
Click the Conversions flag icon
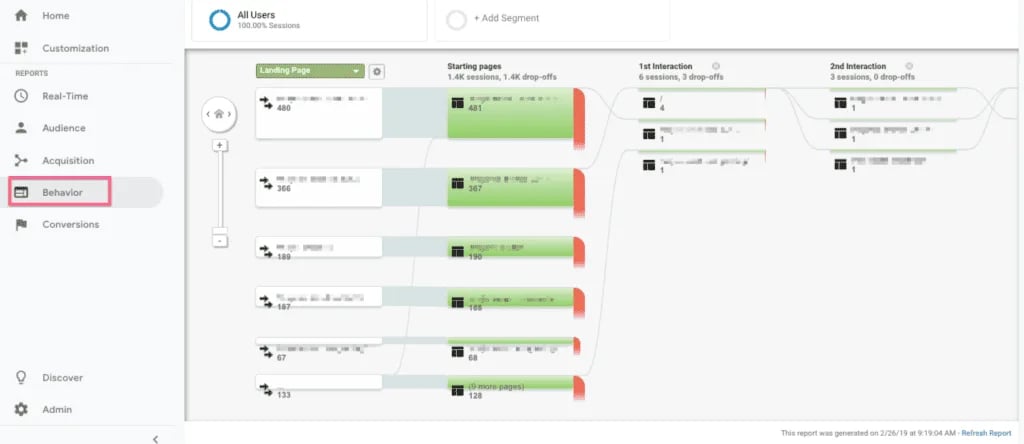tap(21, 225)
